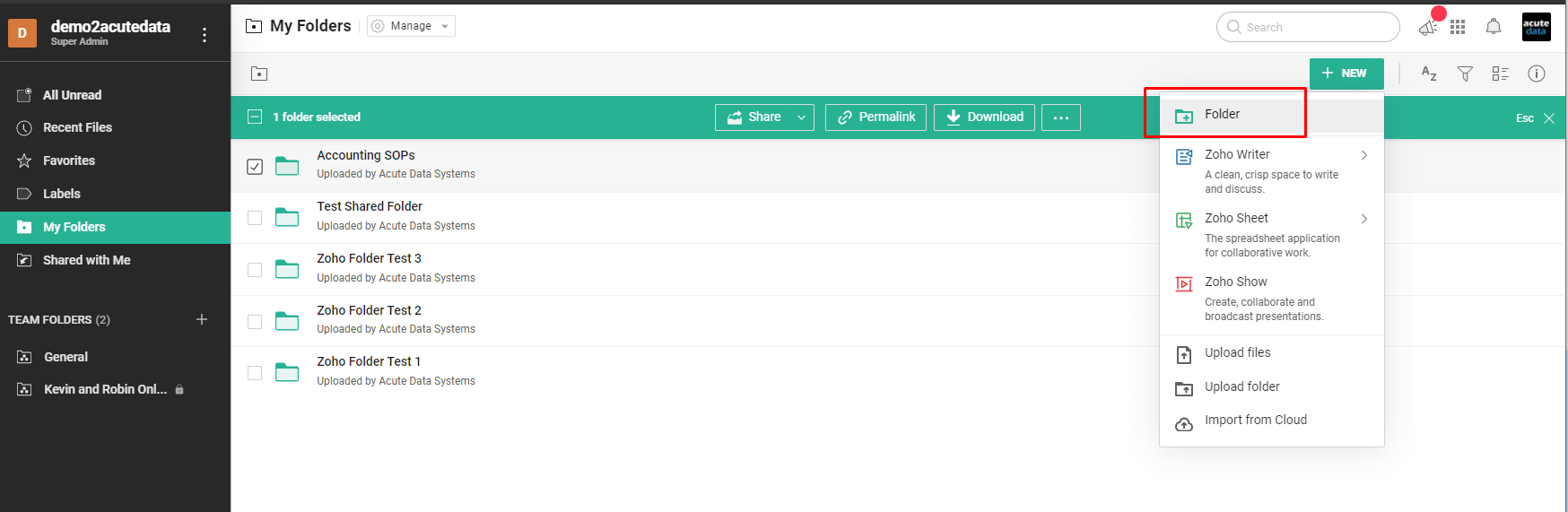Switch the list view layout
This screenshot has height=512, width=1568.
point(1501,74)
